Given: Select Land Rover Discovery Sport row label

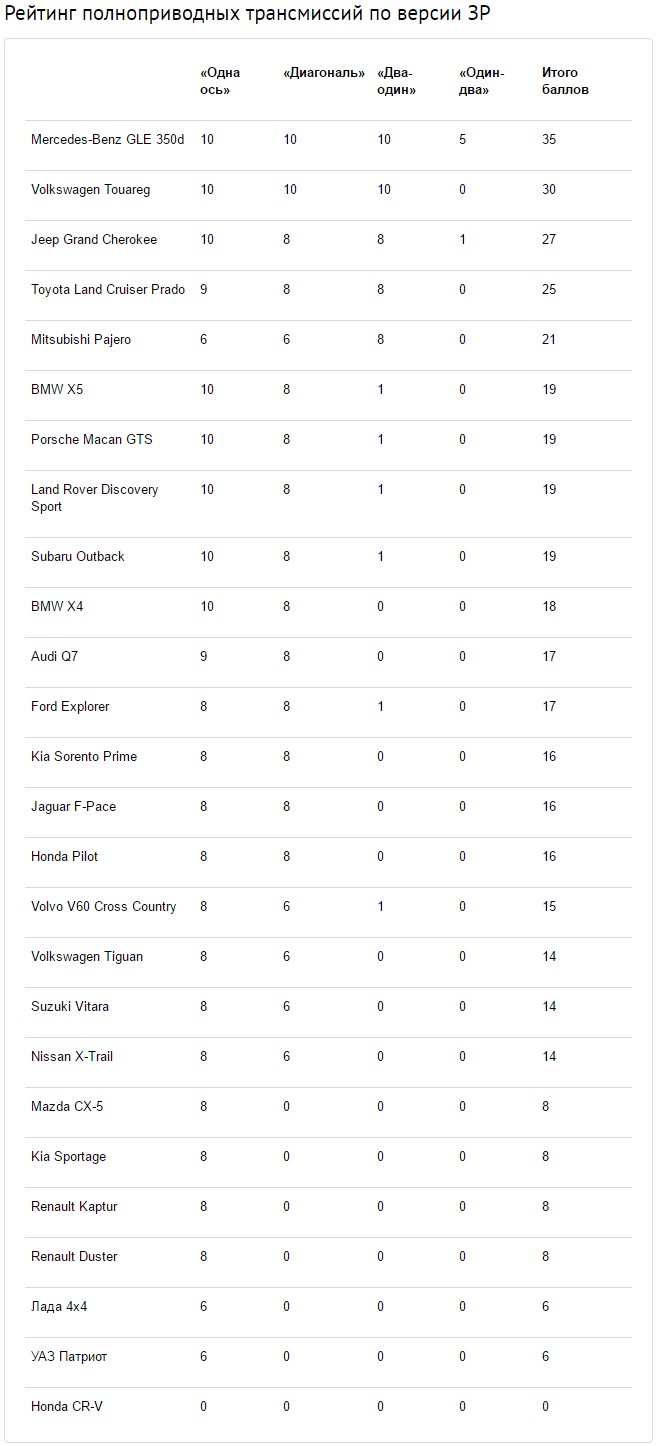Looking at the screenshot, I should 95,498.
